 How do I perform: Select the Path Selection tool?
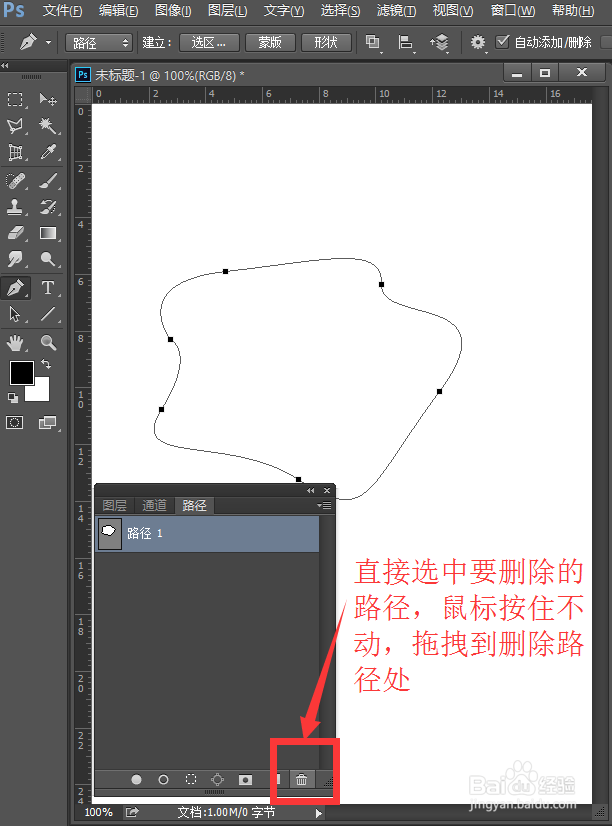pyautogui.click(x=15, y=314)
